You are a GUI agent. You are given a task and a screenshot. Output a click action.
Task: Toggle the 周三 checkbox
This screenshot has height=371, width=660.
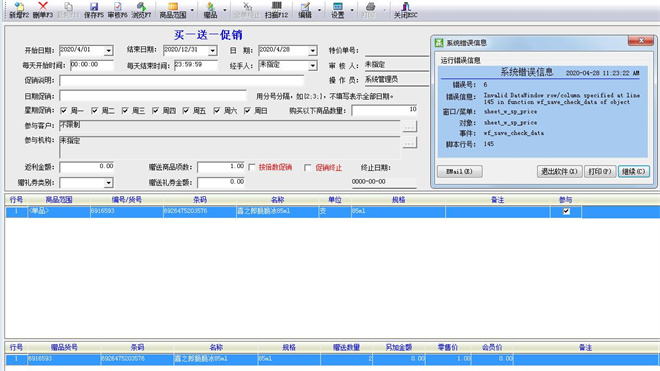tap(125, 111)
